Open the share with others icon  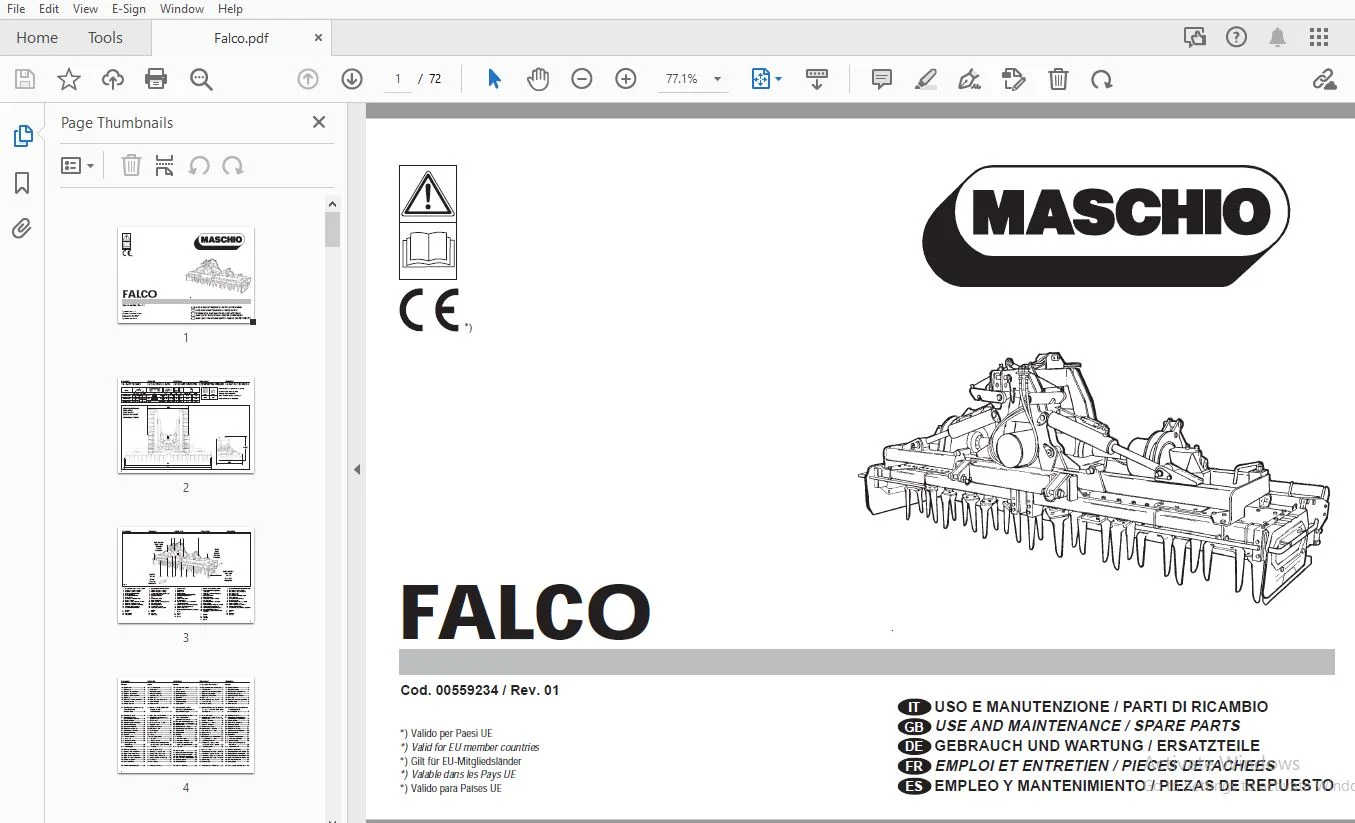click(x=1195, y=38)
